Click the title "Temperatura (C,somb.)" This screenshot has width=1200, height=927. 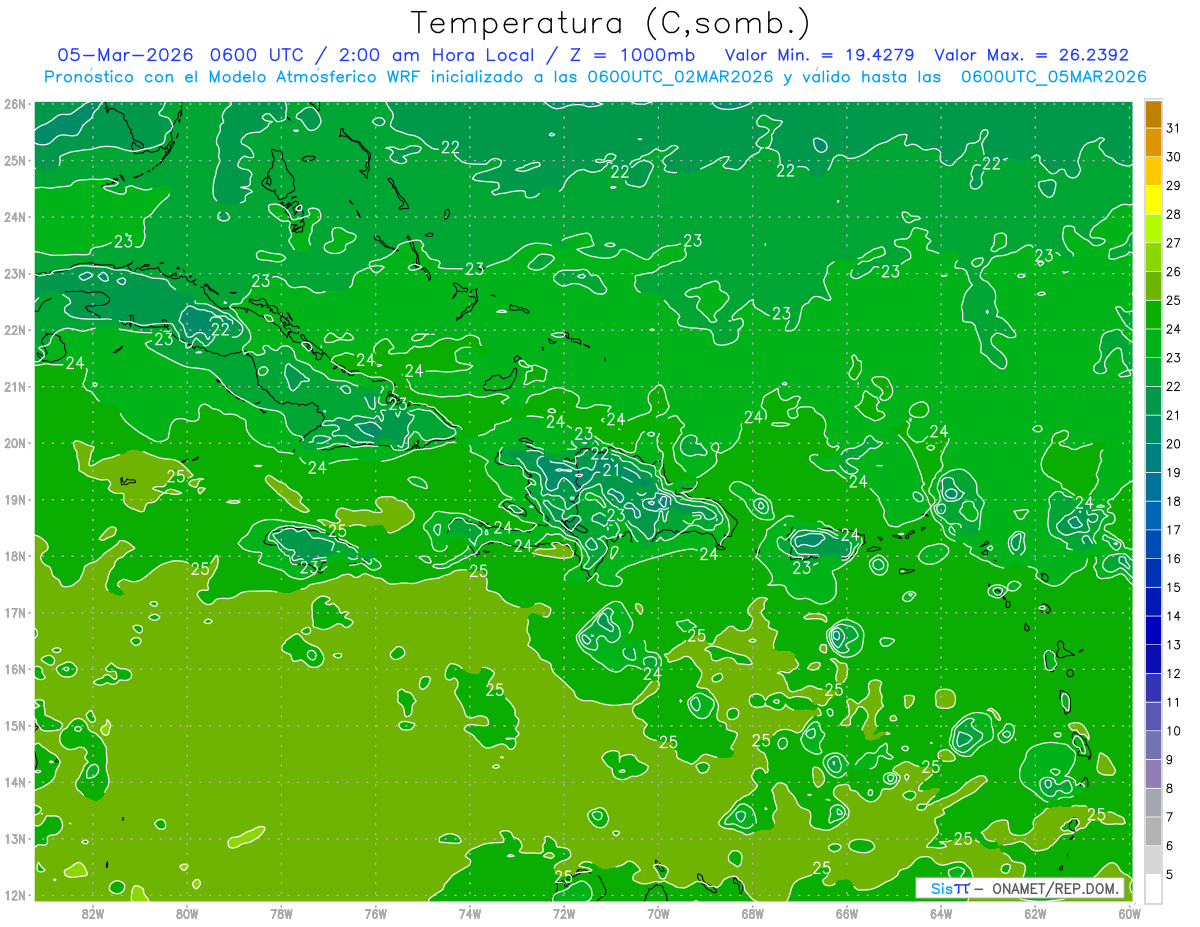point(611,23)
